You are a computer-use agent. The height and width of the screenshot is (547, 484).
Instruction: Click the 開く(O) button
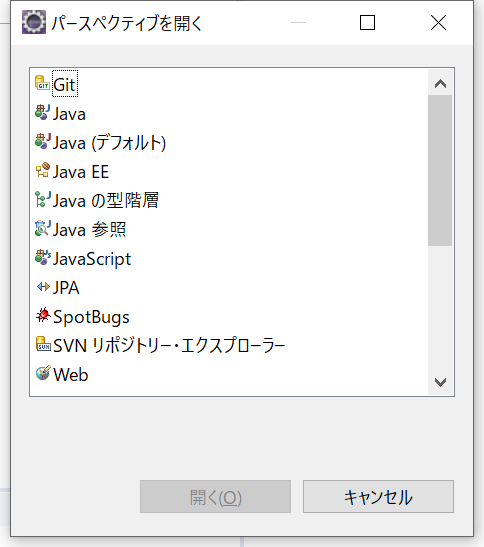point(215,496)
